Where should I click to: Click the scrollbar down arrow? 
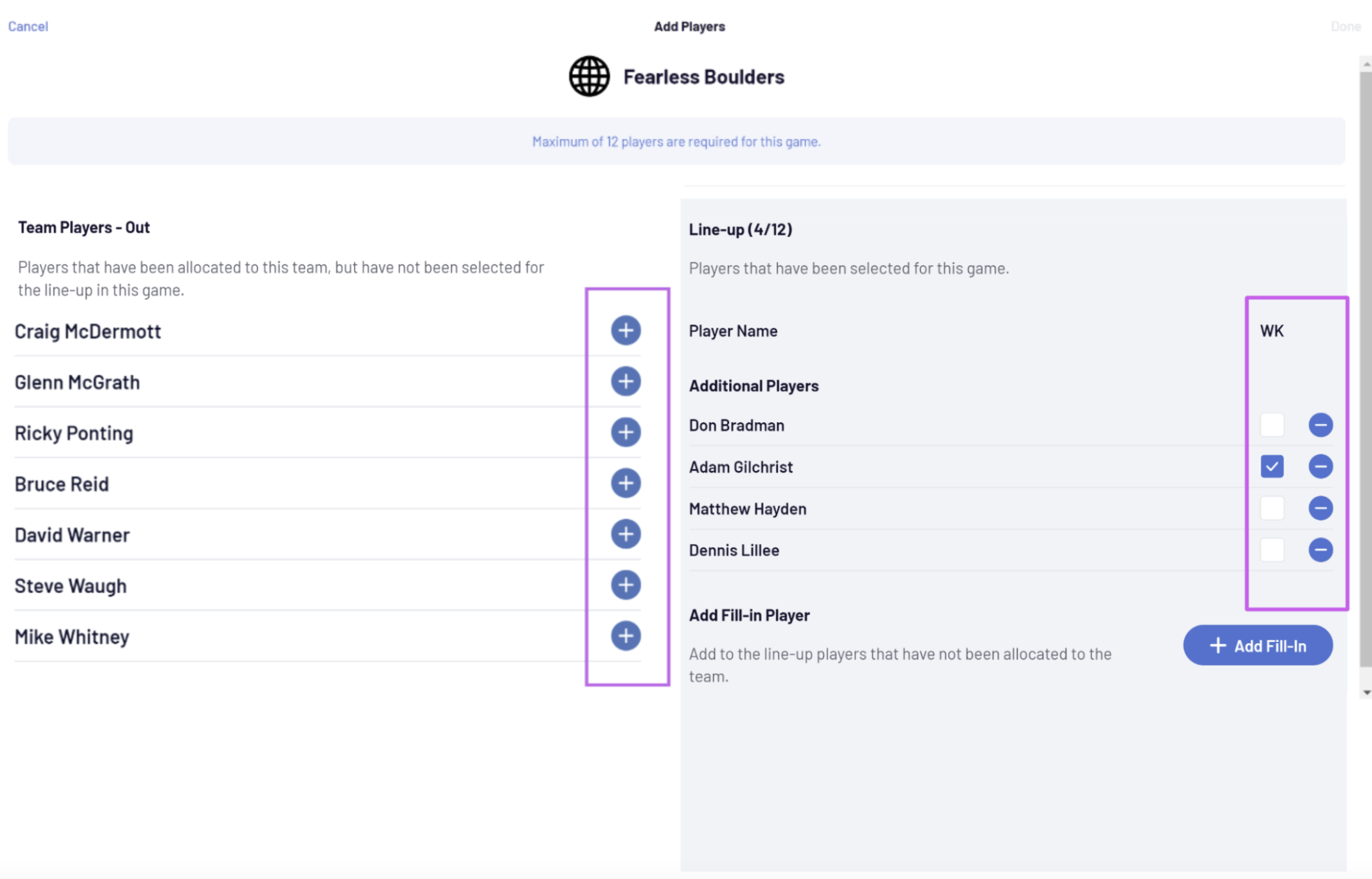coord(1366,693)
